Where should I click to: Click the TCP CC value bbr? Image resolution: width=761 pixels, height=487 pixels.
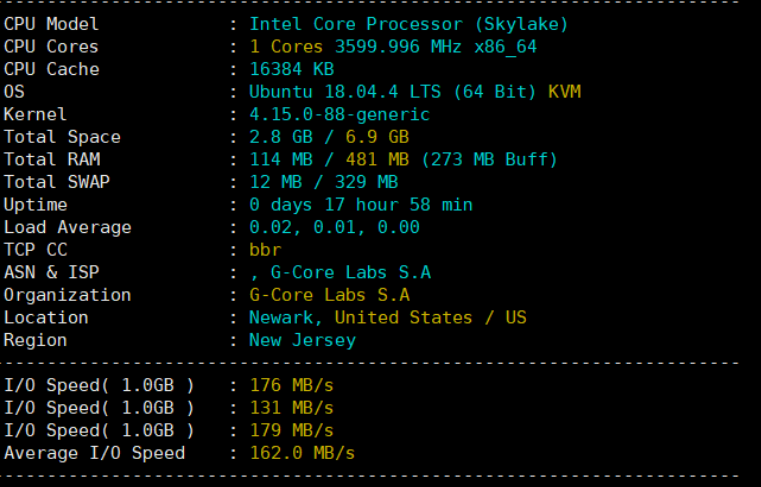tap(265, 250)
